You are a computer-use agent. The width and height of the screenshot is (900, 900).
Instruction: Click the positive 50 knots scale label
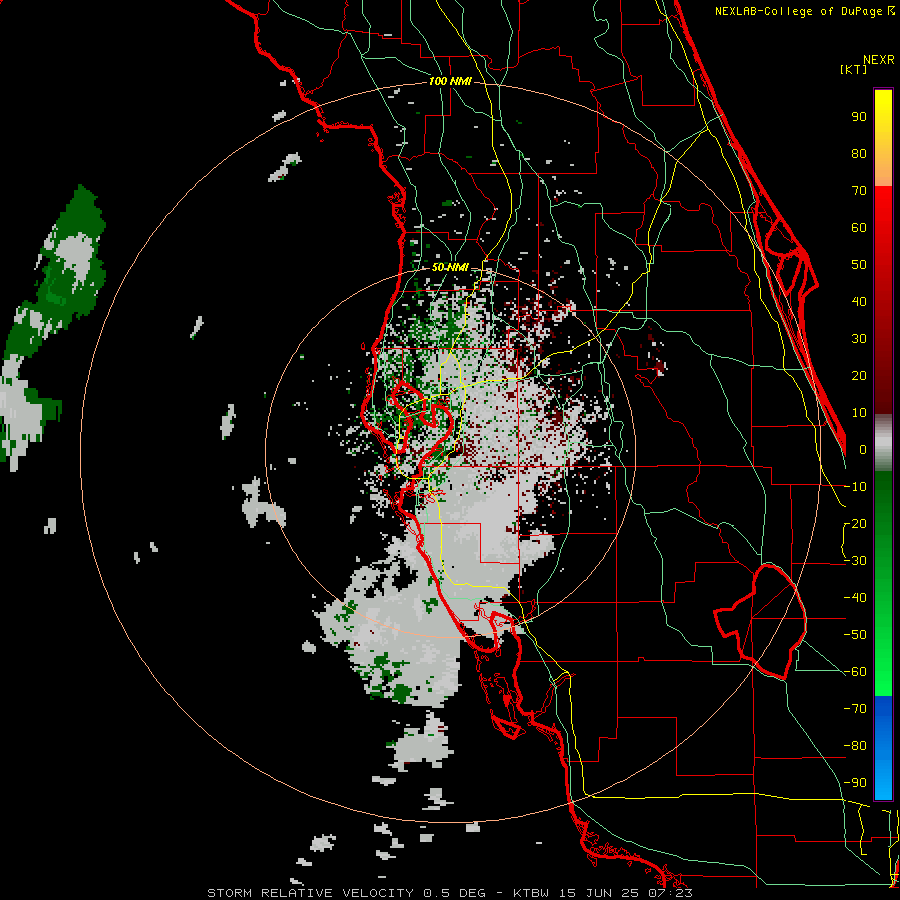point(859,265)
